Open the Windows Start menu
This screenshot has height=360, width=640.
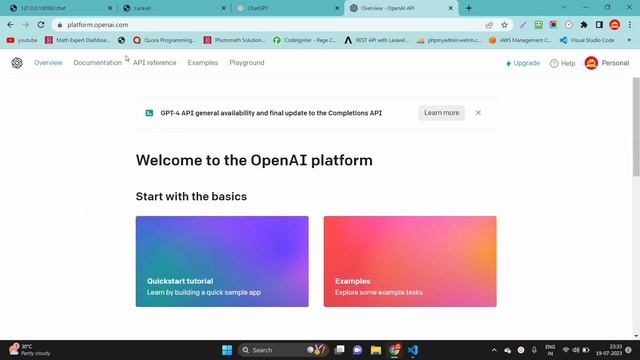227,350
